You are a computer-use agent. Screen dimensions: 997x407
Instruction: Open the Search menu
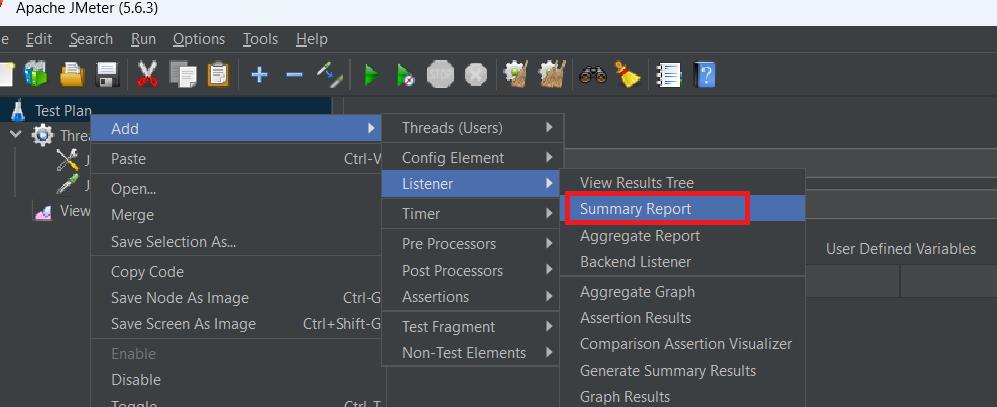click(x=91, y=39)
